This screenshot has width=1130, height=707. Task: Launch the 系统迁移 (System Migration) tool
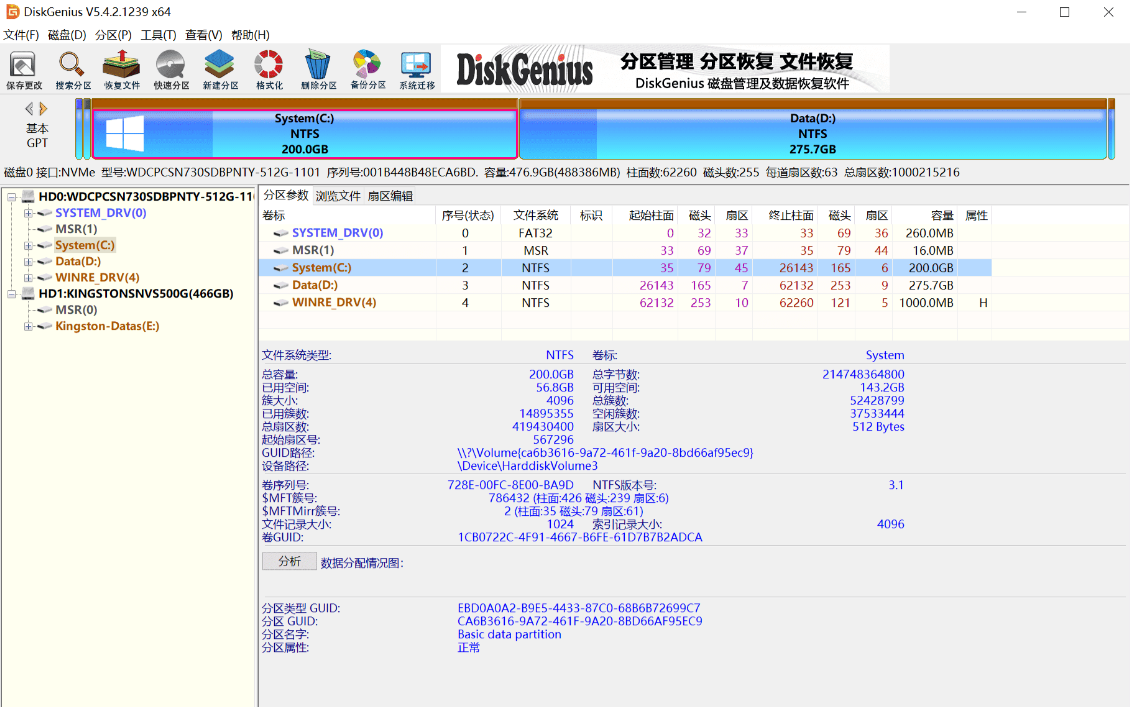pyautogui.click(x=416, y=68)
